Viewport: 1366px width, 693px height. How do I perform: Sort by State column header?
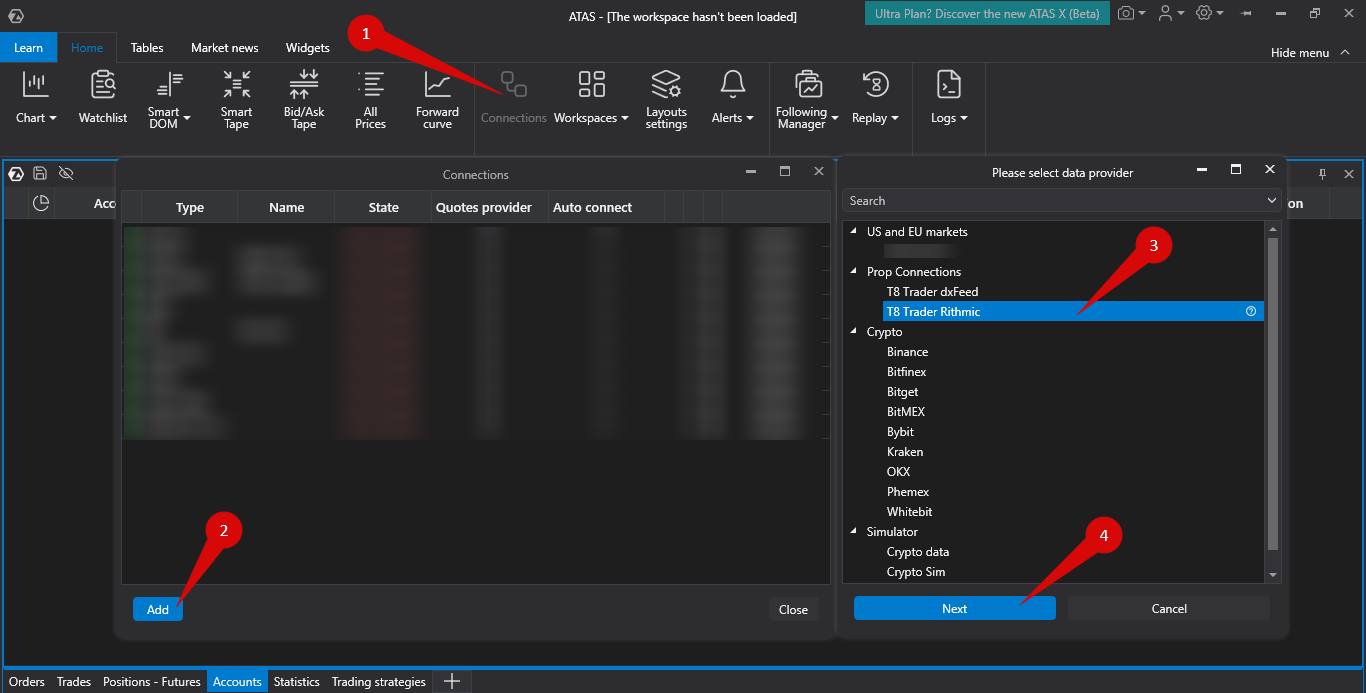[384, 207]
